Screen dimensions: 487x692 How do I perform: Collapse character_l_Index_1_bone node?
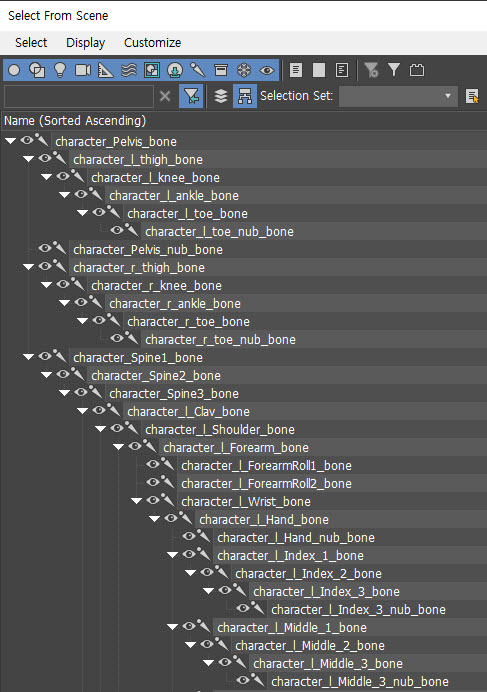point(173,555)
